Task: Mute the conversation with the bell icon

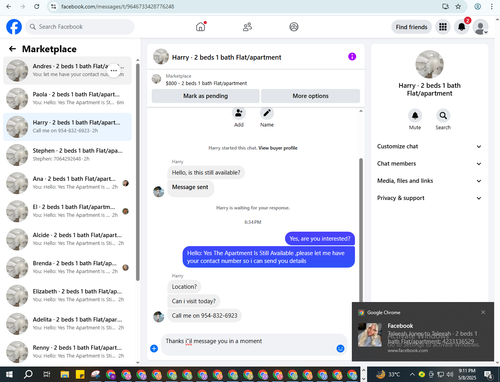Action: [x=415, y=116]
